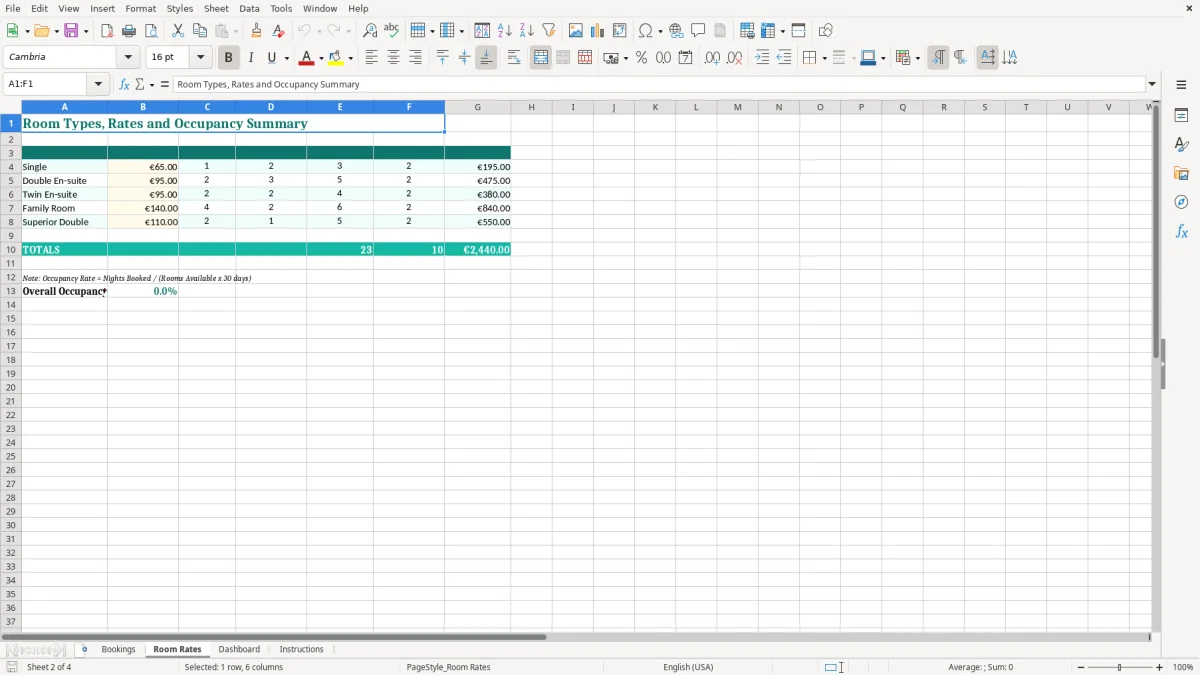
Task: Open the Navigator from the sidebar
Action: tap(1181, 202)
